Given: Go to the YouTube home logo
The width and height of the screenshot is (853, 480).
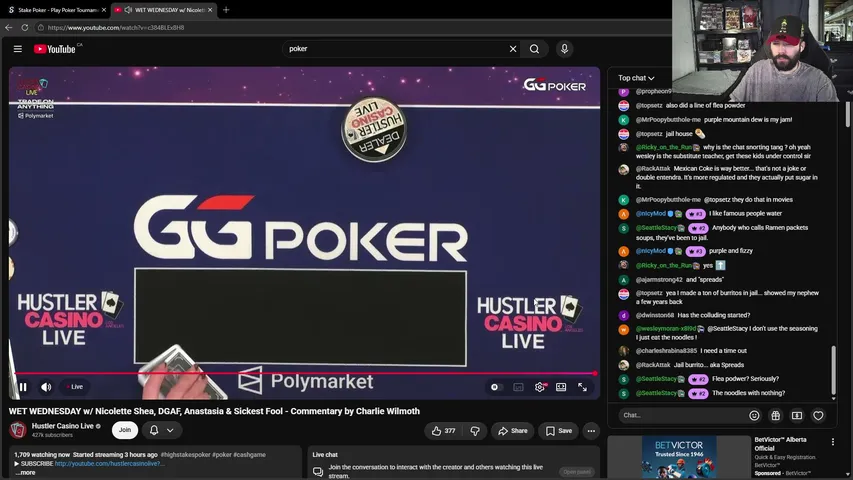Looking at the screenshot, I should point(54,49).
